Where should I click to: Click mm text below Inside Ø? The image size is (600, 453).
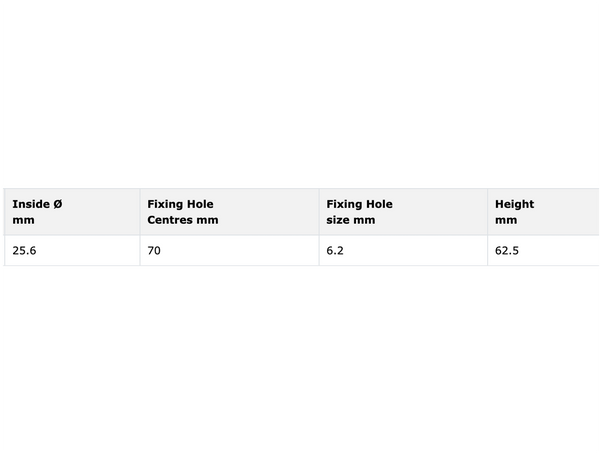(x=23, y=220)
